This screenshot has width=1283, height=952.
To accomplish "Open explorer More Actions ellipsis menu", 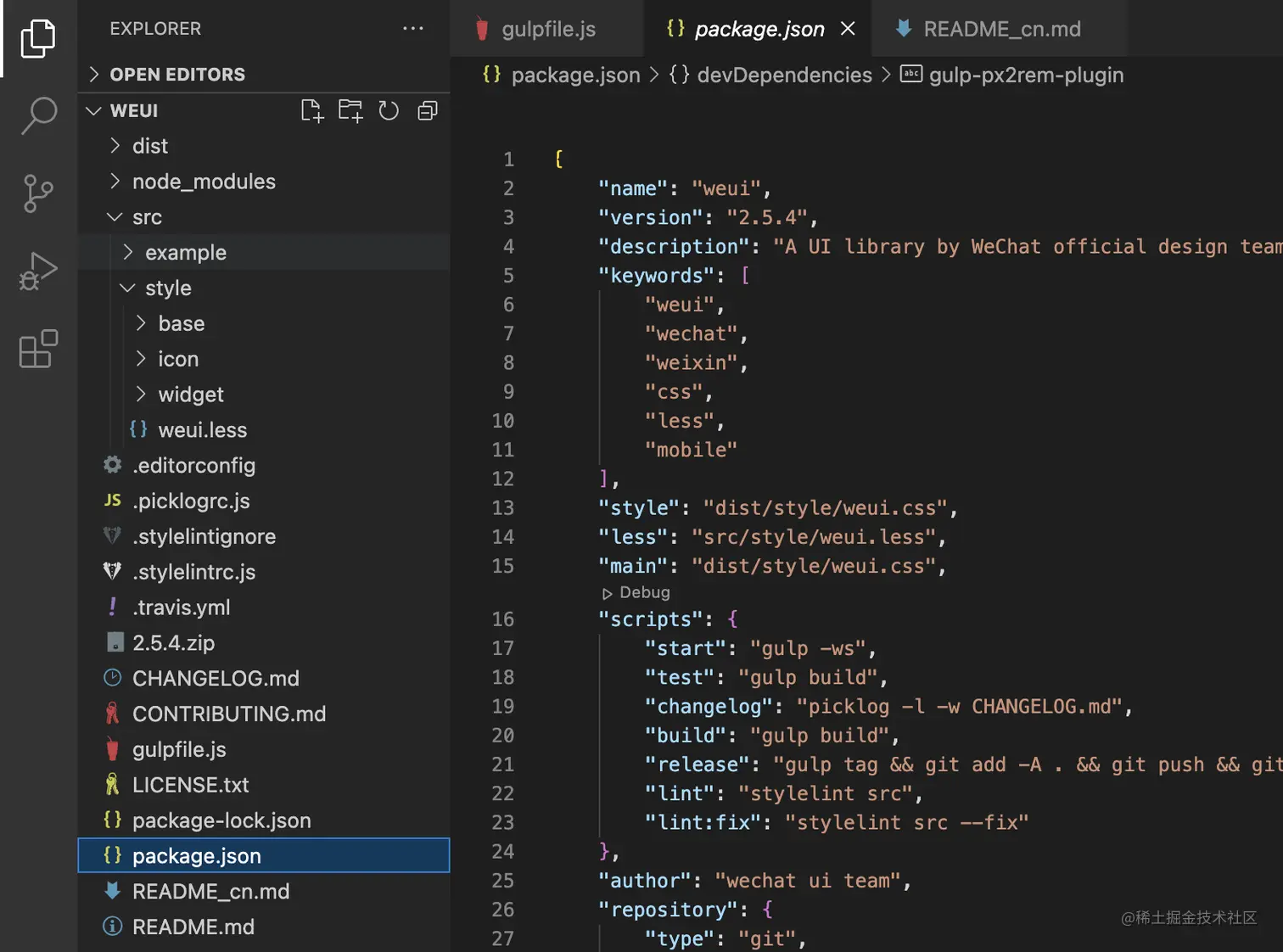I will (412, 29).
